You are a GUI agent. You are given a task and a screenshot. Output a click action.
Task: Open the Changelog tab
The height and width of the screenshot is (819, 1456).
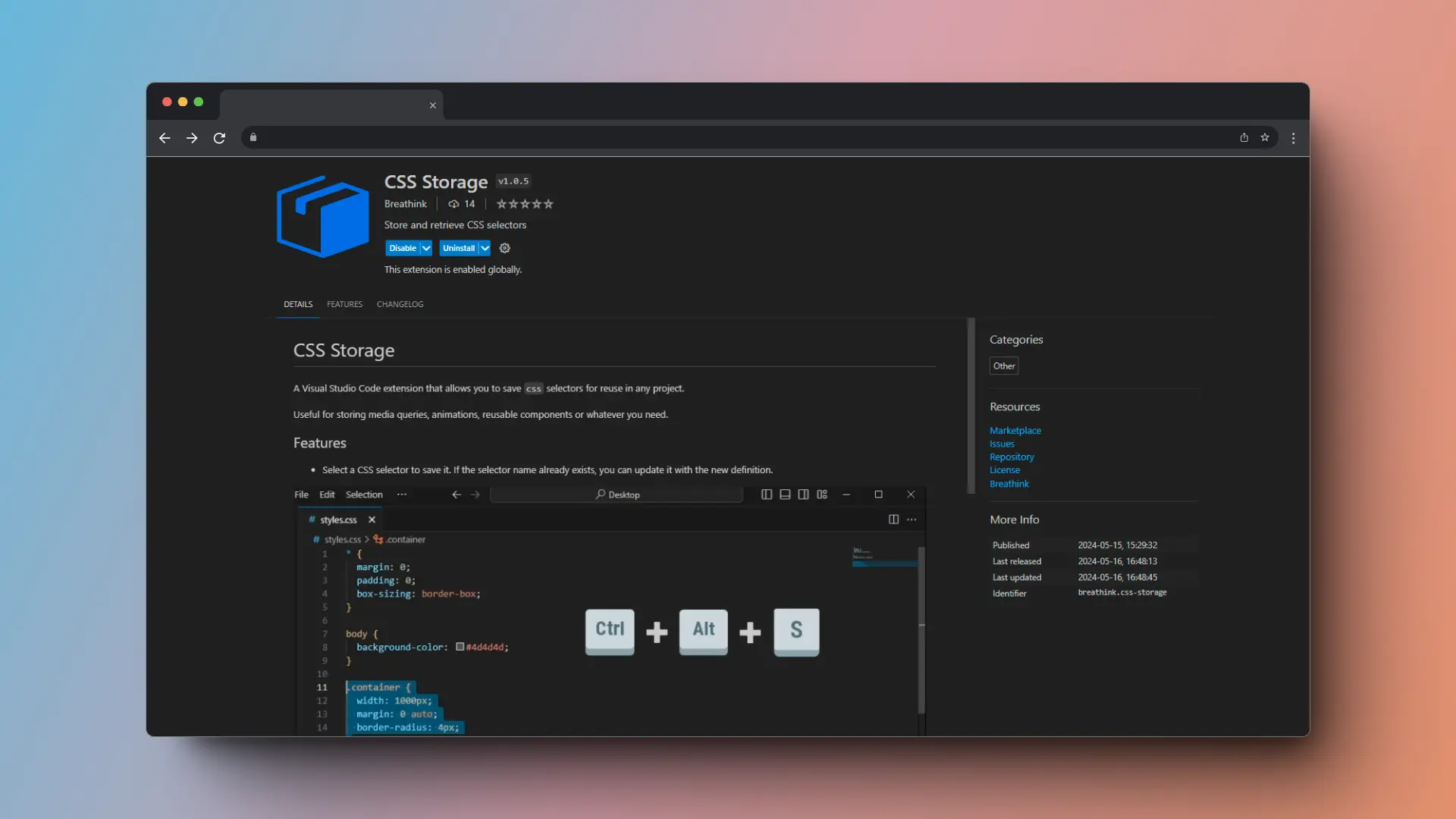[400, 304]
